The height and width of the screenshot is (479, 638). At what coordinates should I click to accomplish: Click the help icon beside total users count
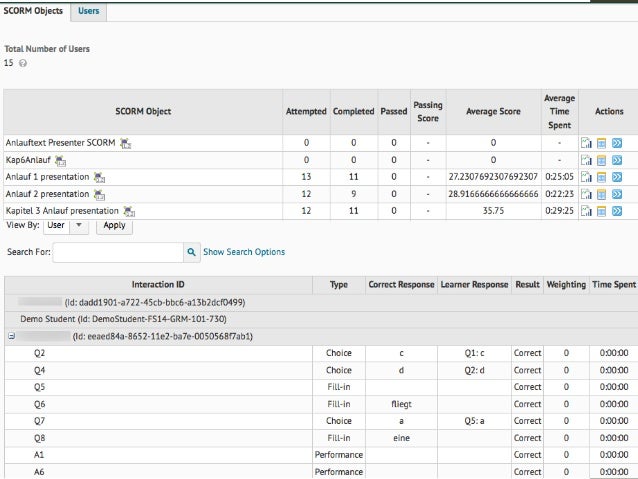[23, 63]
